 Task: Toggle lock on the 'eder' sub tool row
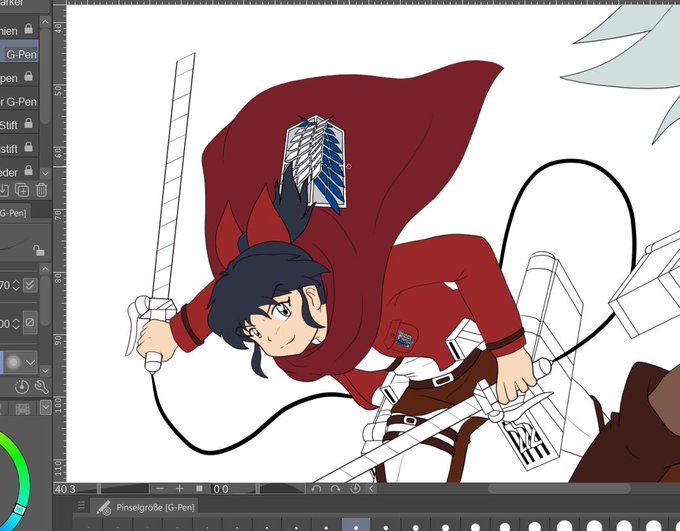tap(28, 170)
